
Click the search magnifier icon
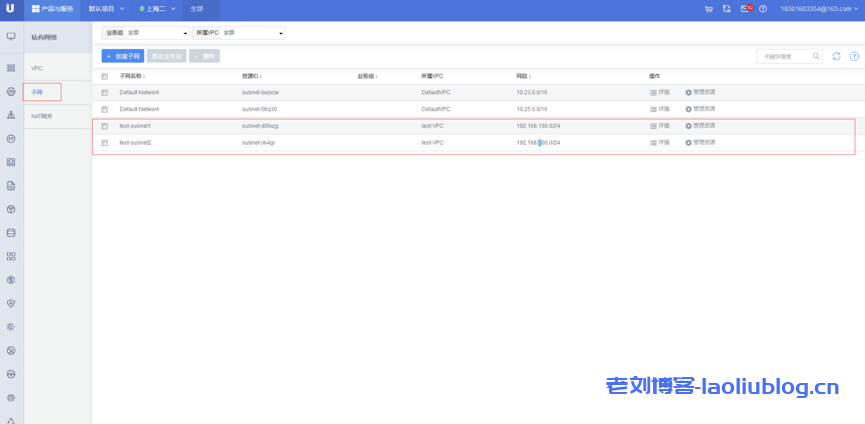click(x=816, y=56)
